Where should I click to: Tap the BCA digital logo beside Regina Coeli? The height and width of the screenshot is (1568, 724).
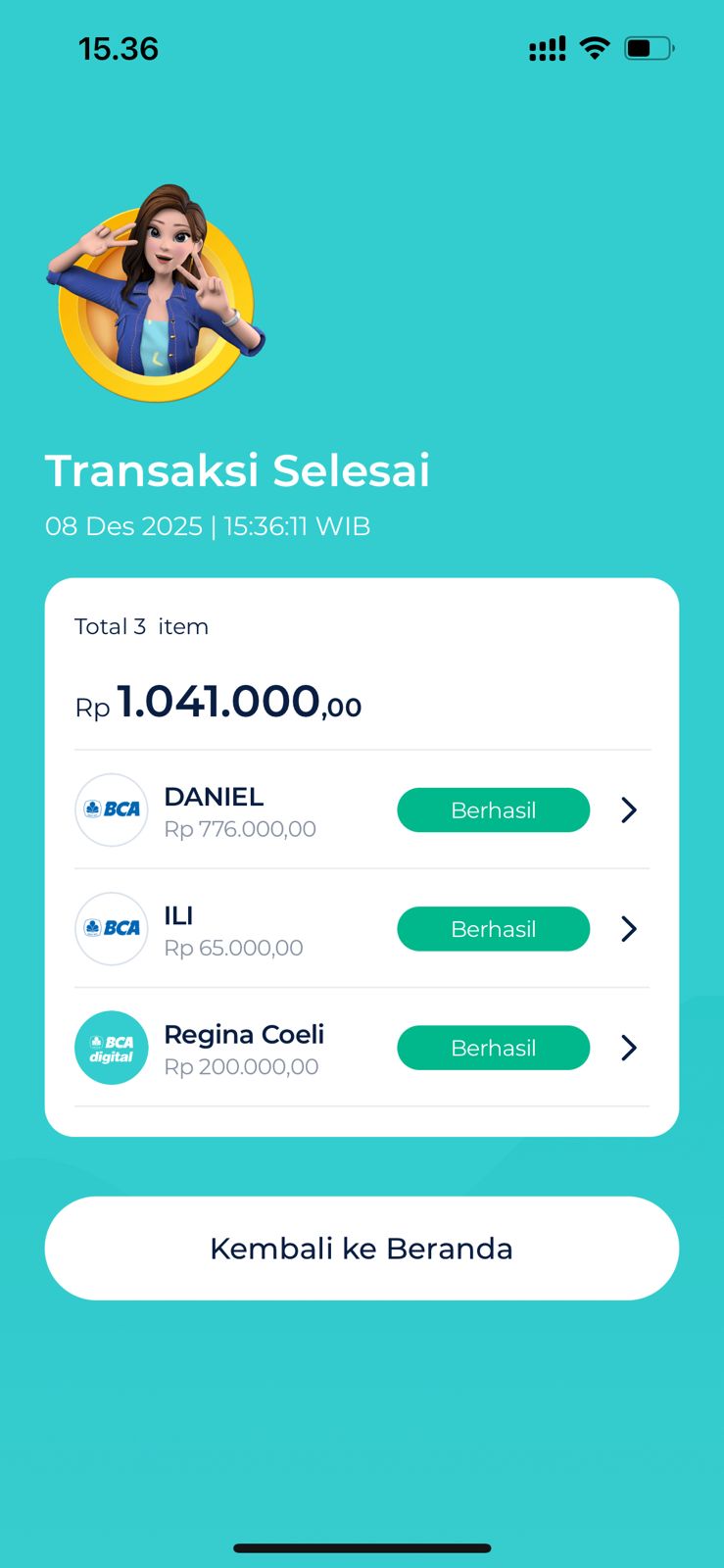point(112,1048)
